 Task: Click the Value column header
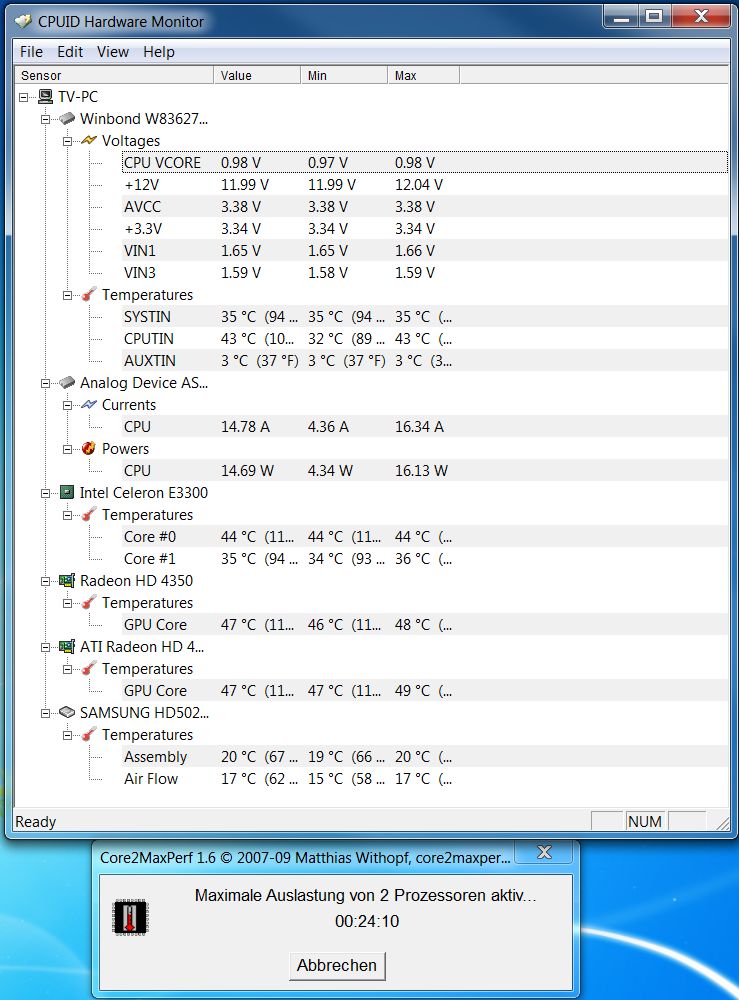[257, 75]
